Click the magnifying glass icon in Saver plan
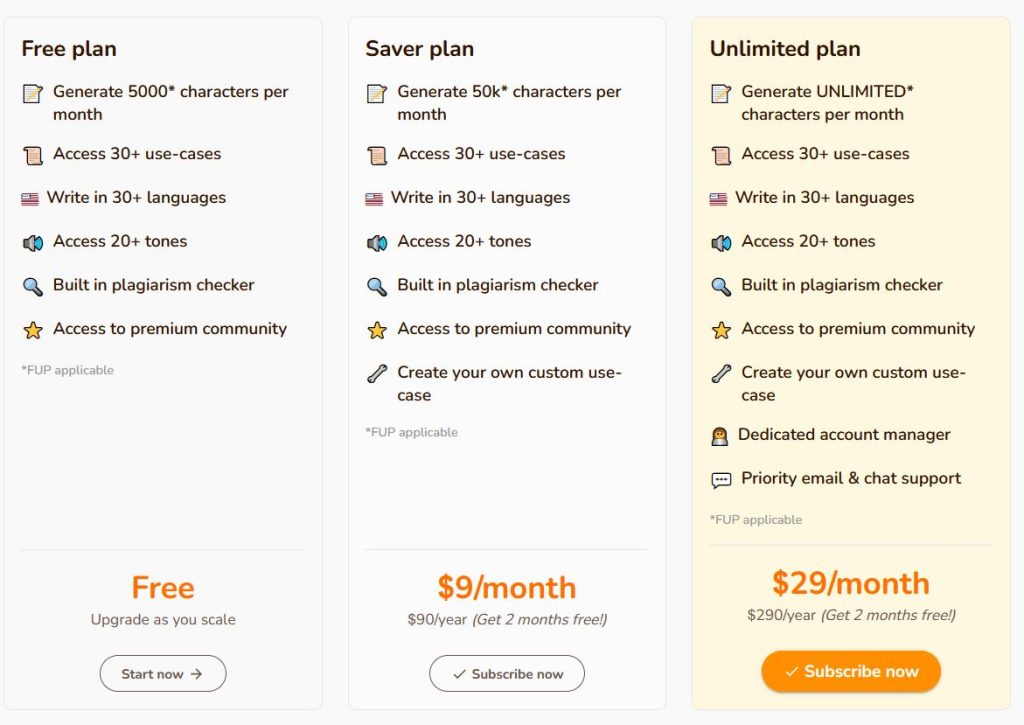This screenshot has height=725, width=1024. (377, 286)
